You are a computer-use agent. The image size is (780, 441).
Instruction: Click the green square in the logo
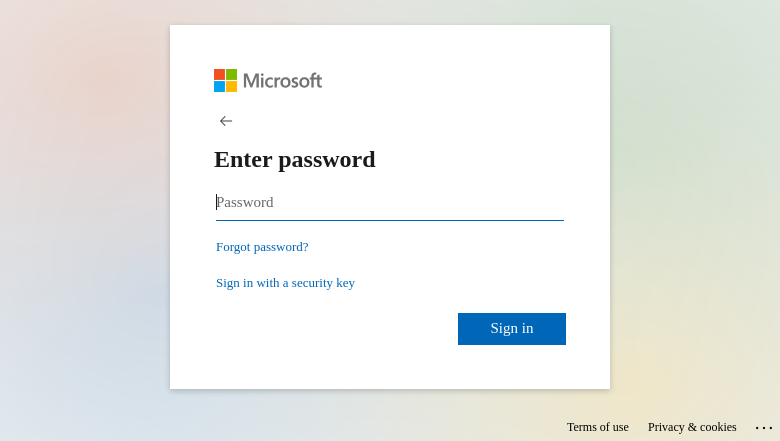click(x=231, y=75)
